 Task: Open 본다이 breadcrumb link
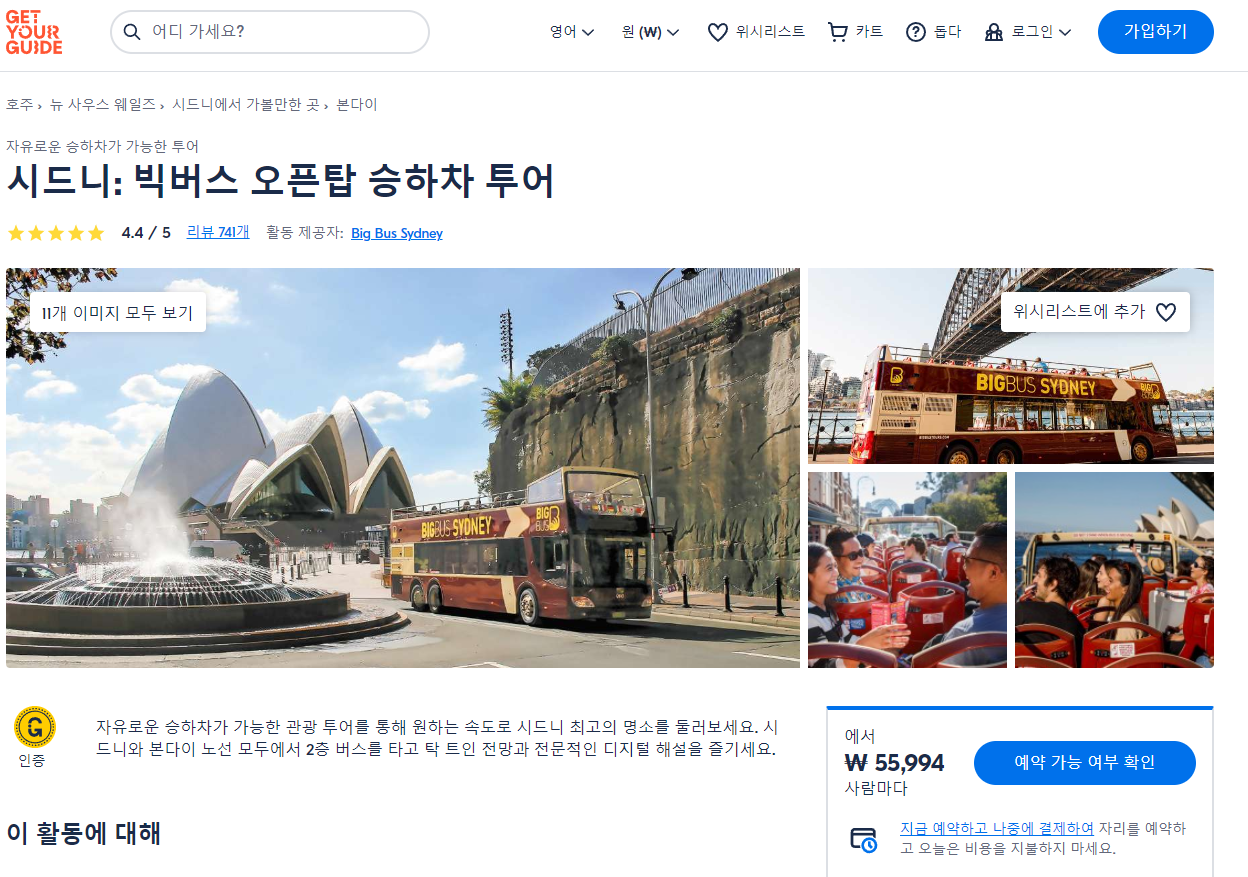pos(357,104)
